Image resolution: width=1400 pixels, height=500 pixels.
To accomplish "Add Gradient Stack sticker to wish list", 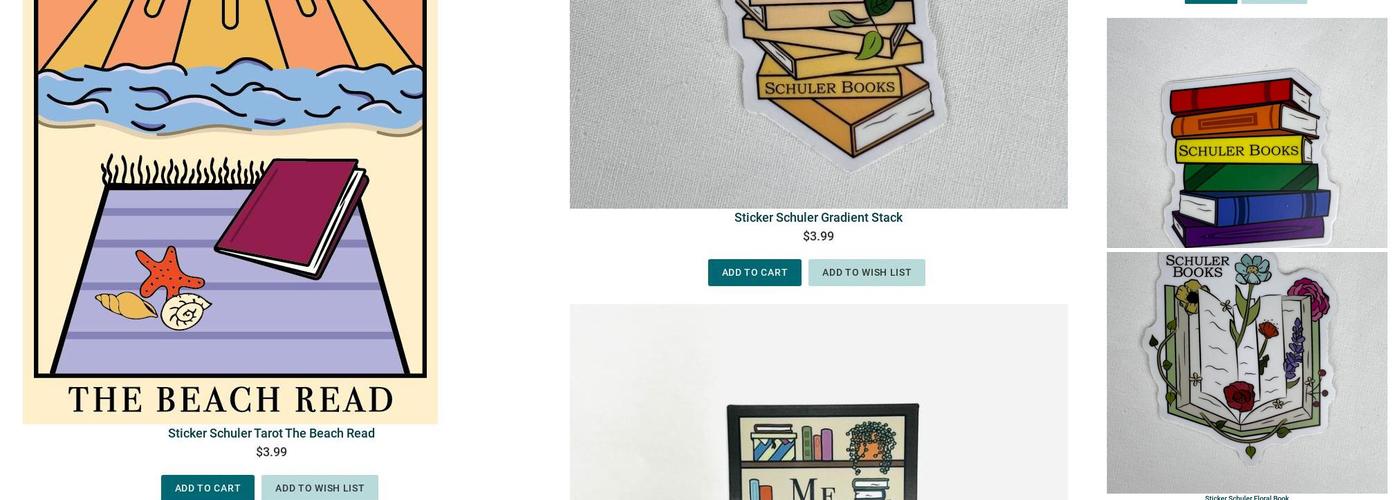I will tap(867, 272).
